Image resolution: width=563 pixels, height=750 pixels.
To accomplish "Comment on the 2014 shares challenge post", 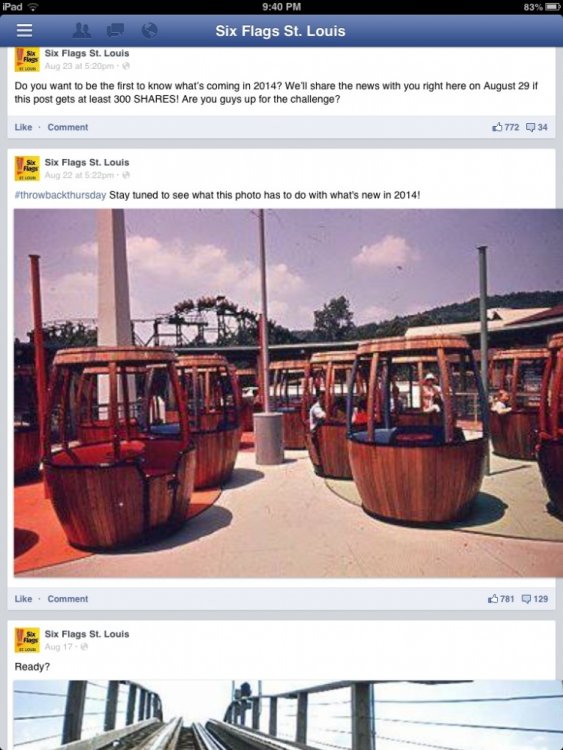I will click(67, 127).
